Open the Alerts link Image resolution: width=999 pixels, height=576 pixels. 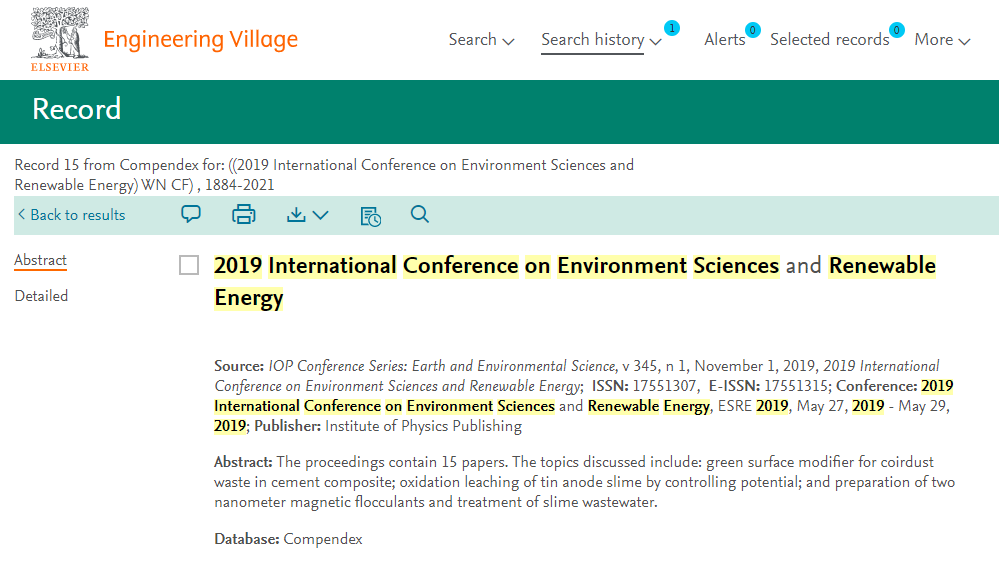point(724,40)
